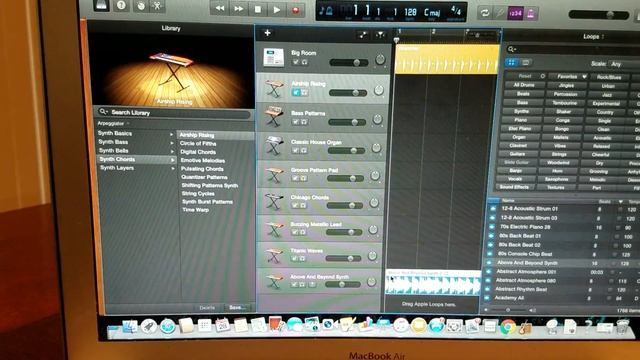Open the Catch playhead filter icon

tap(380, 35)
